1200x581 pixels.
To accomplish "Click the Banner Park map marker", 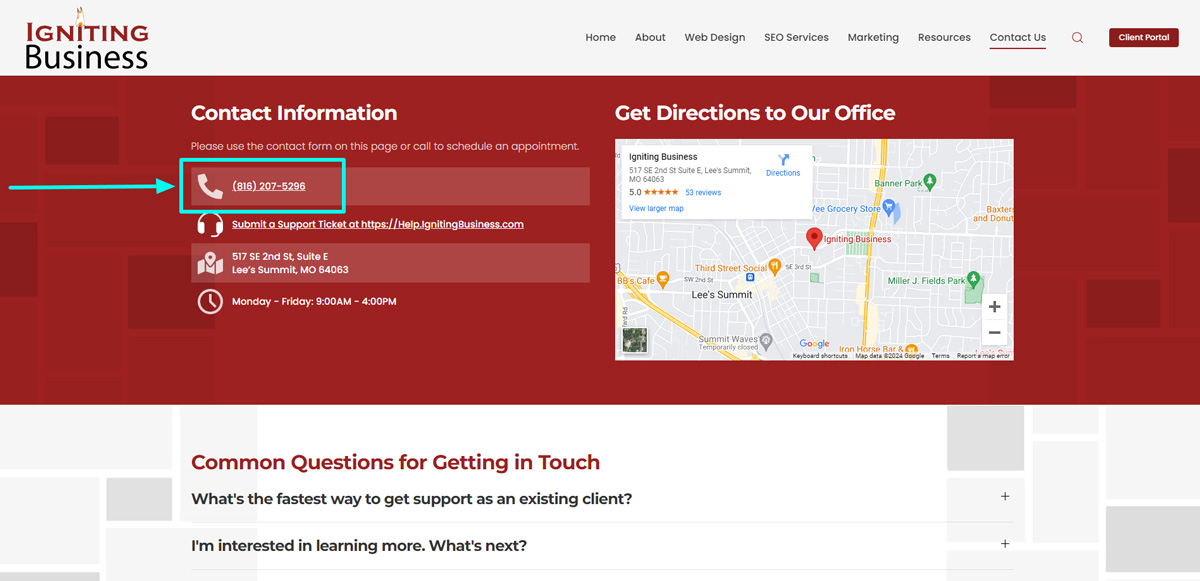I will coord(930,181).
